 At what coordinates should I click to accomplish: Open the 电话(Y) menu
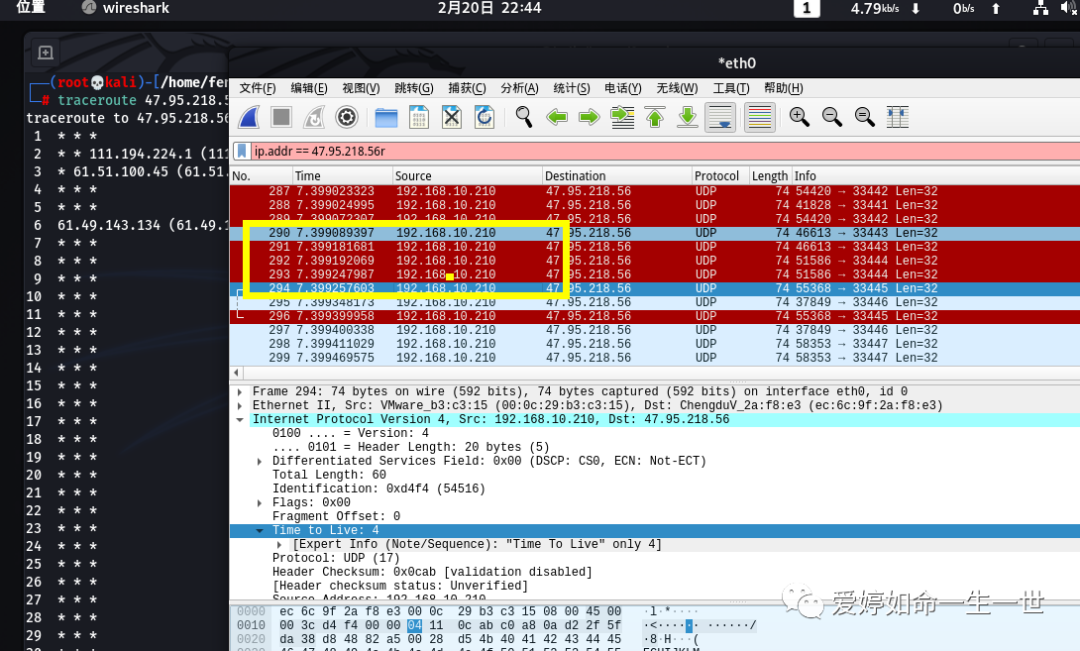pos(623,88)
